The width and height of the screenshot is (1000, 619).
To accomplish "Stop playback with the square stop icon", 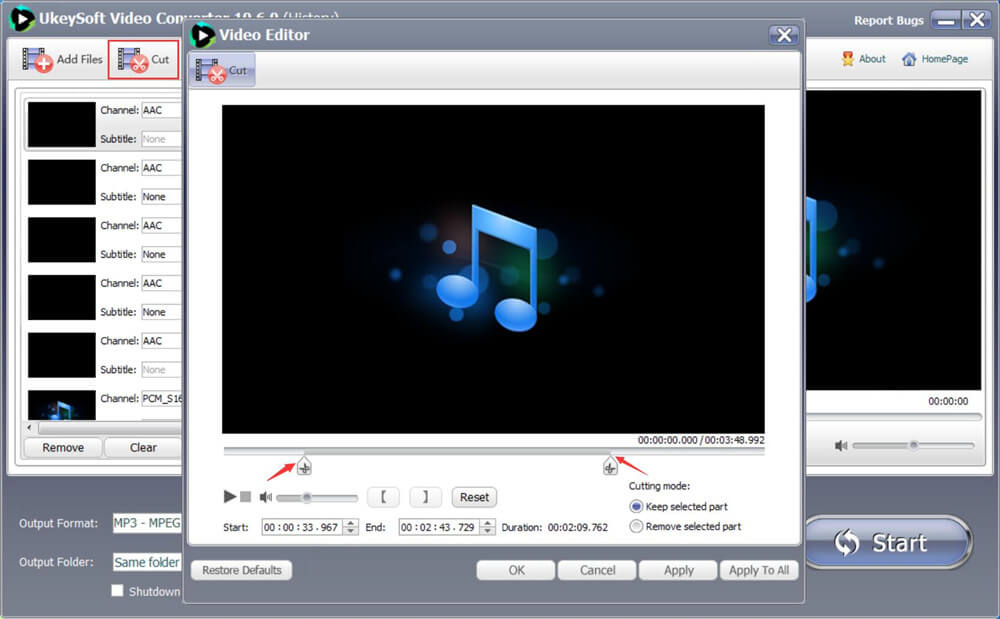I will pyautogui.click(x=246, y=497).
